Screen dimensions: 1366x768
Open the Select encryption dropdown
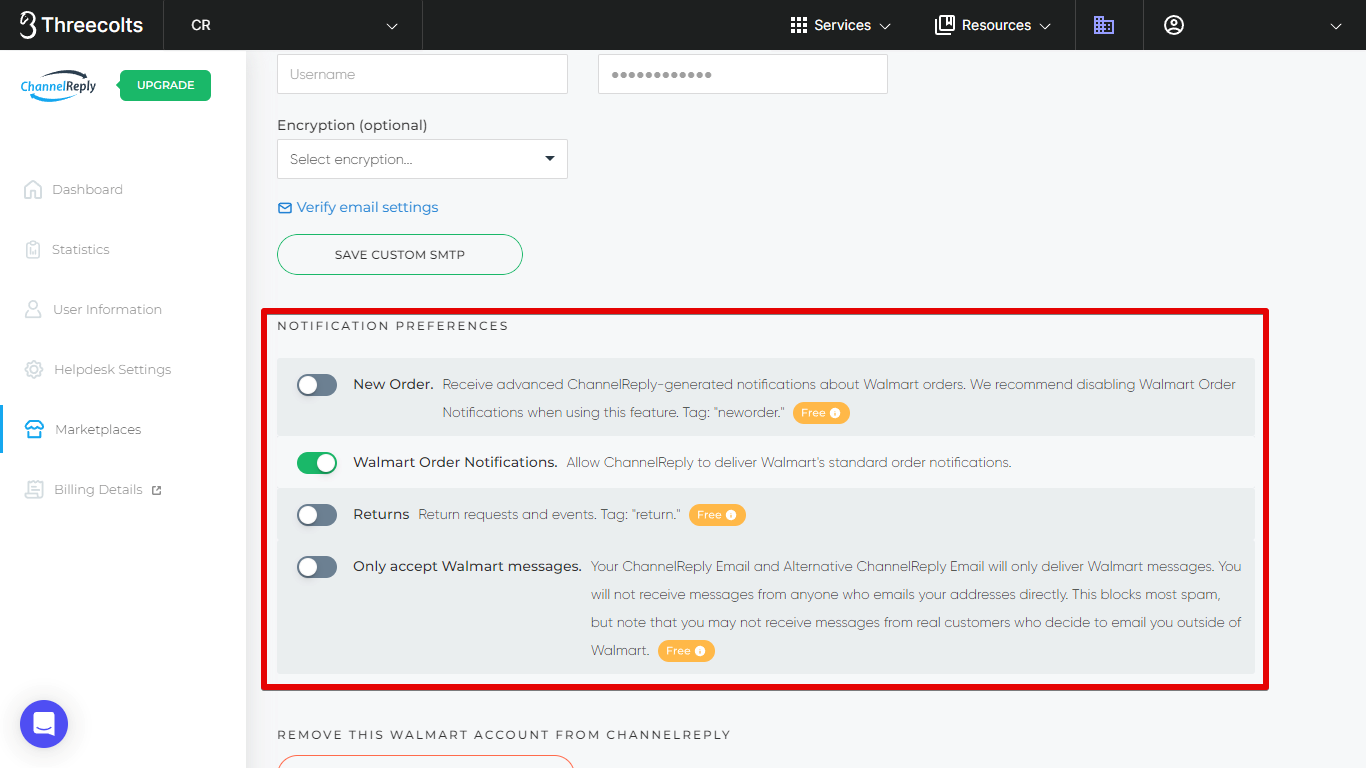pyautogui.click(x=422, y=159)
